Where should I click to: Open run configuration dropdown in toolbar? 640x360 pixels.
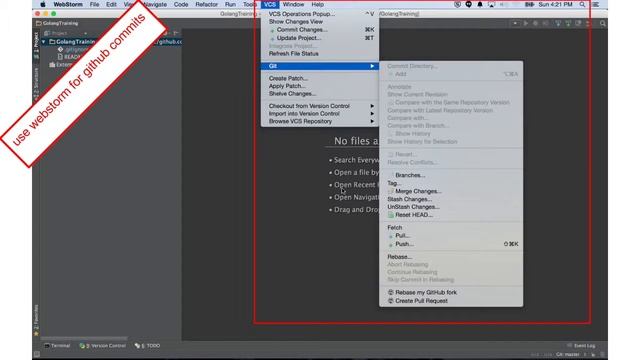coord(515,24)
